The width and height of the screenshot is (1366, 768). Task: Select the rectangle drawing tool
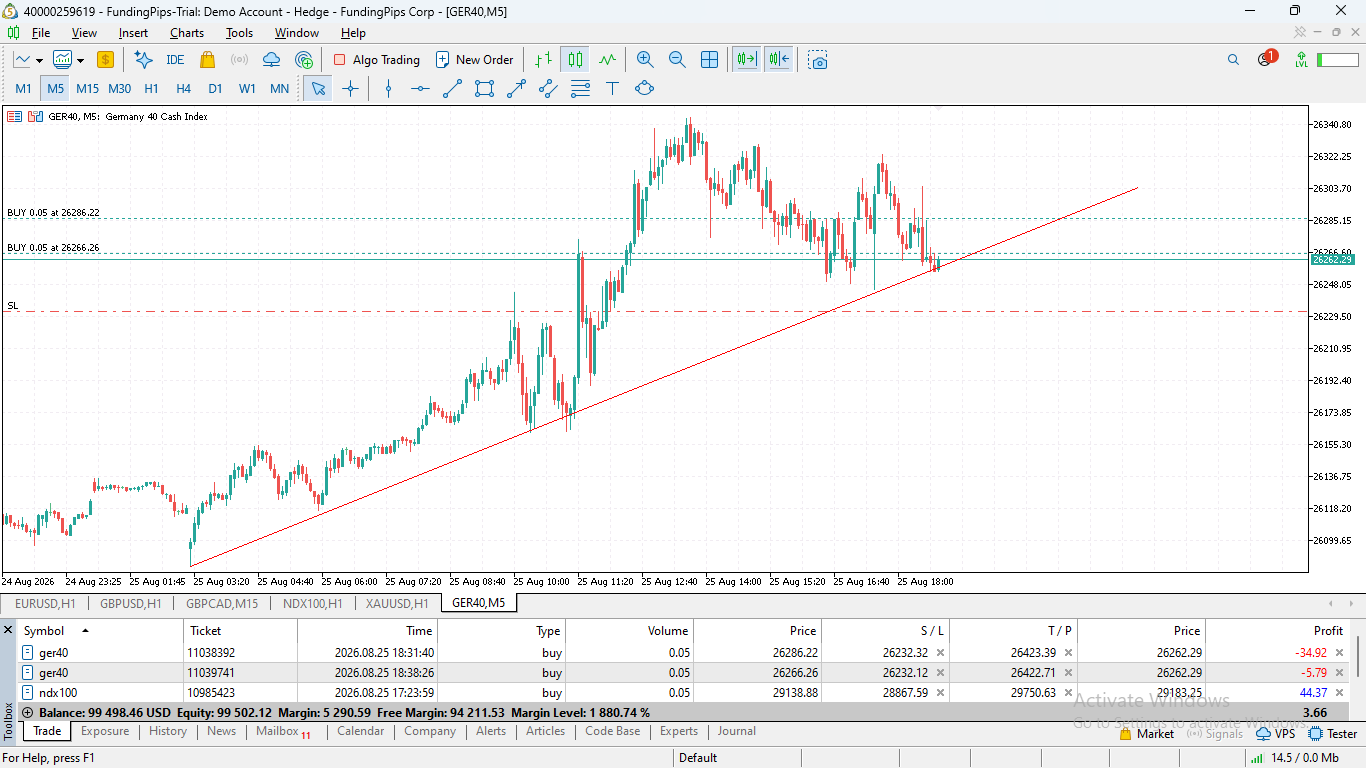(484, 88)
